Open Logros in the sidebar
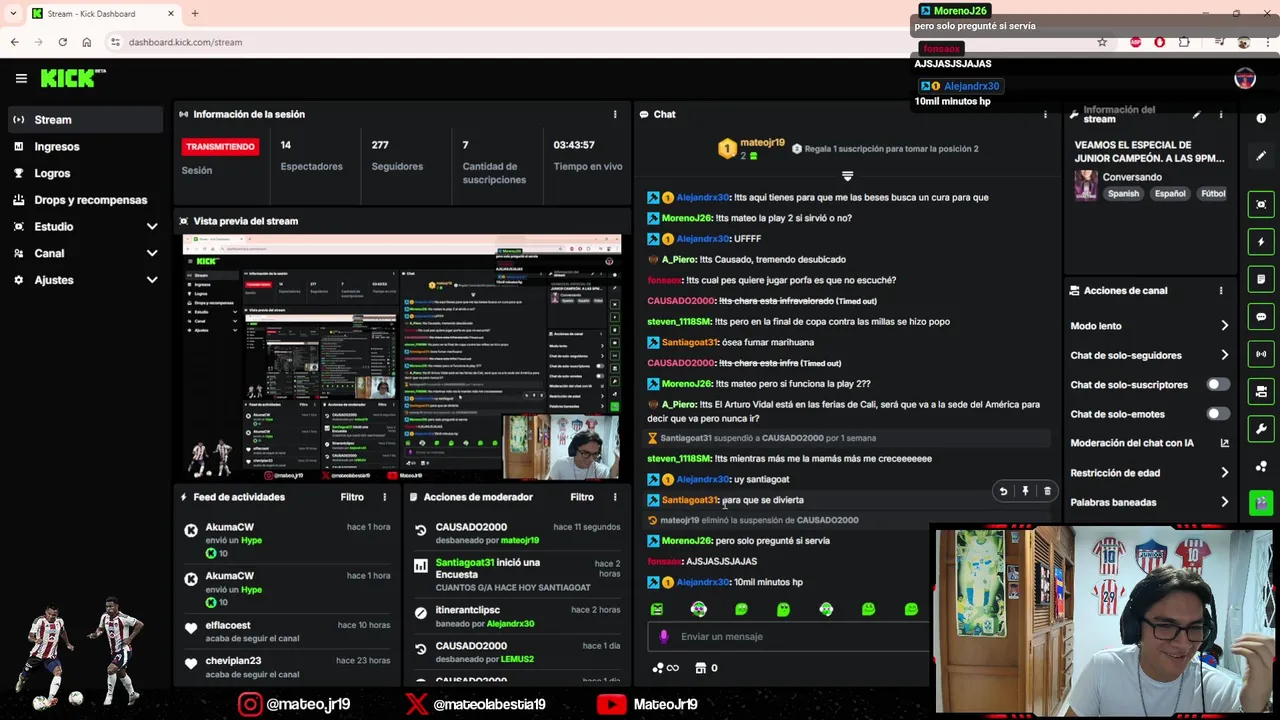This screenshot has height=720, width=1280. 85,173
